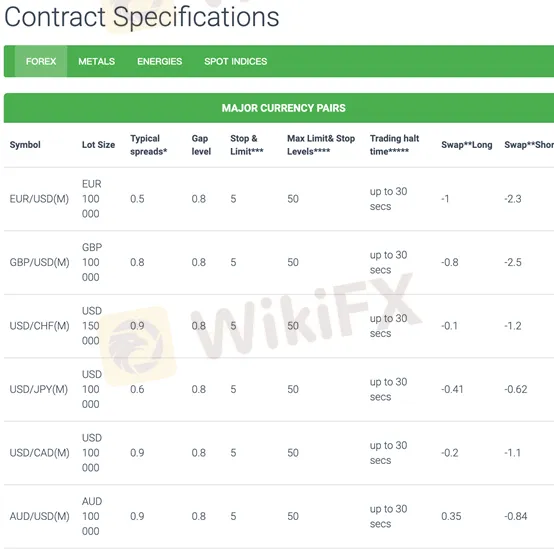This screenshot has height=549, width=554.
Task: Click the Trading halt time column header
Action: [x=394, y=145]
